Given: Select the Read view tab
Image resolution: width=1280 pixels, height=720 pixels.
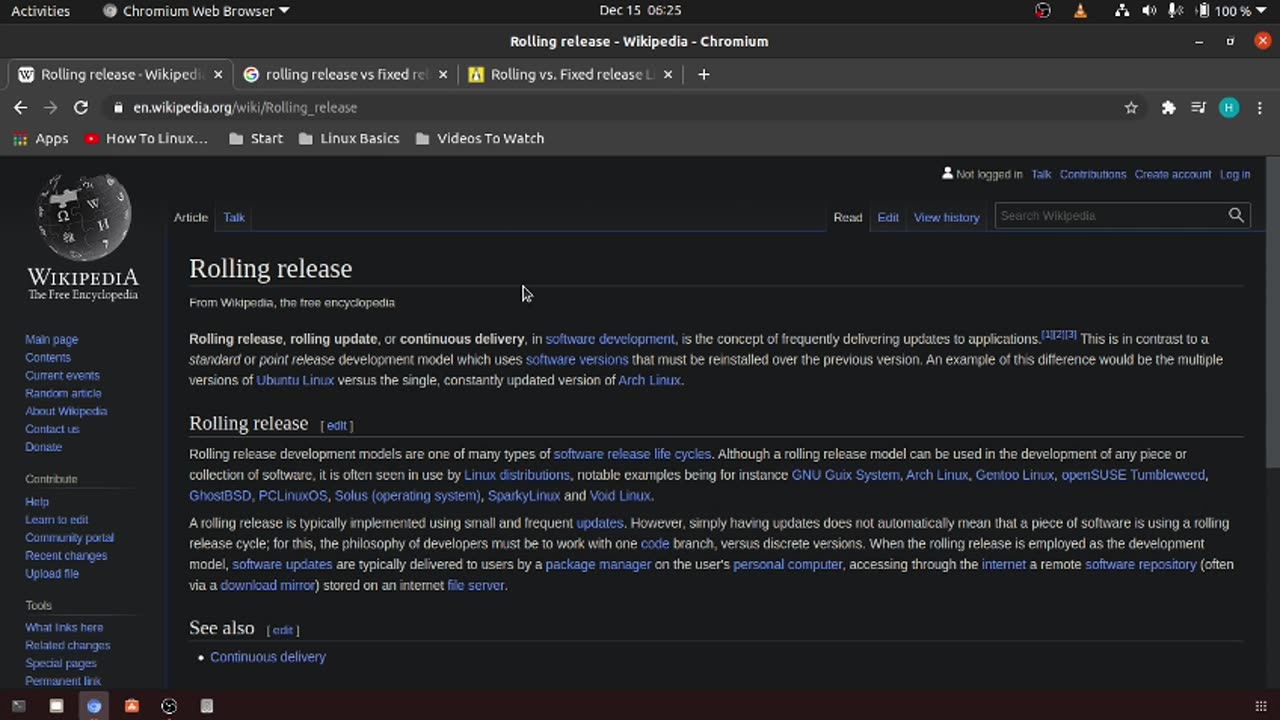Looking at the screenshot, I should 848,217.
